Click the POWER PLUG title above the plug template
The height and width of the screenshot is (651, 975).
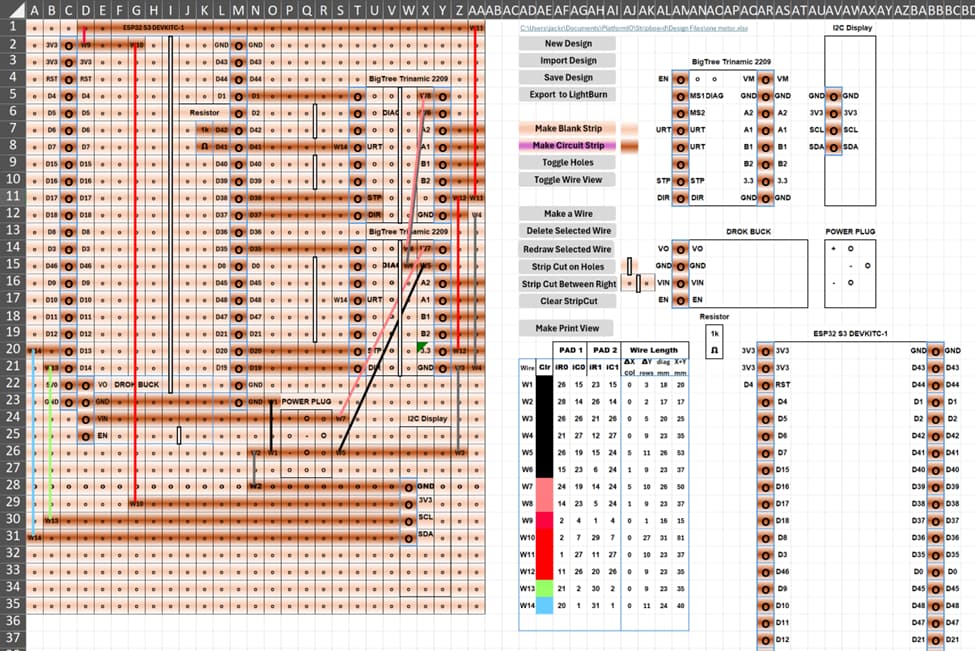850,232
